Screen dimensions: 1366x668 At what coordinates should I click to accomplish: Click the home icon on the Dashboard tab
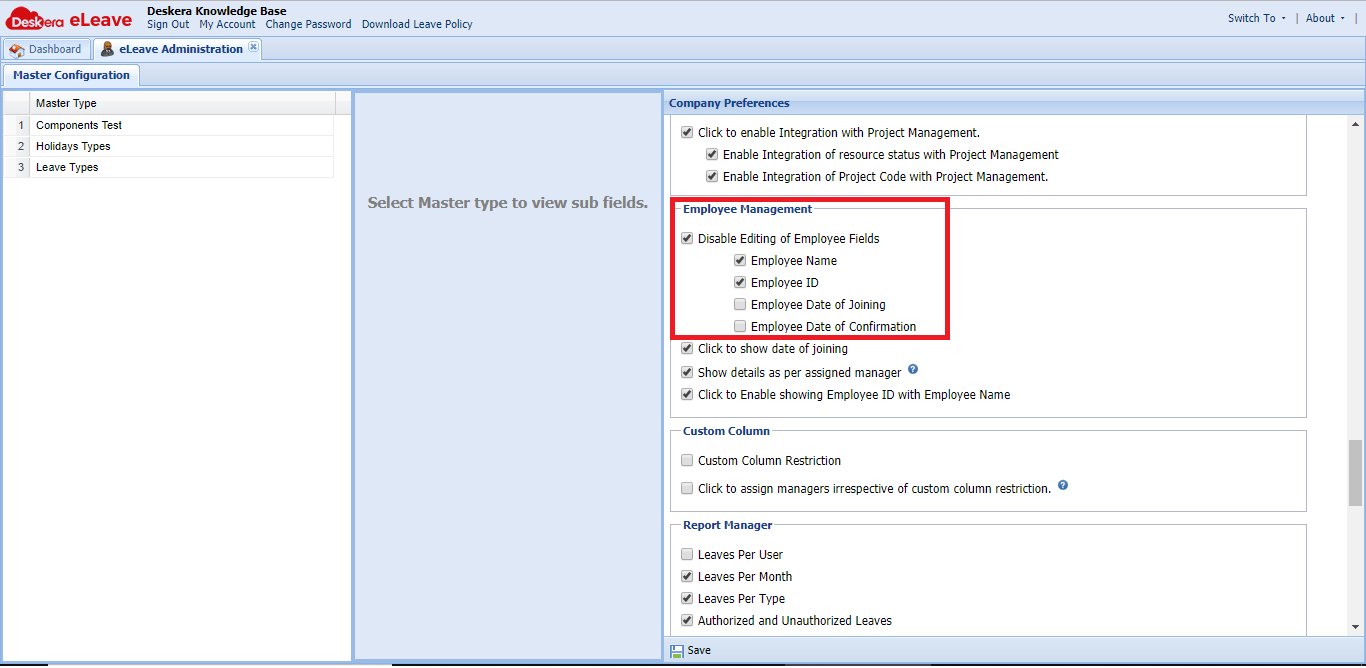[x=16, y=48]
